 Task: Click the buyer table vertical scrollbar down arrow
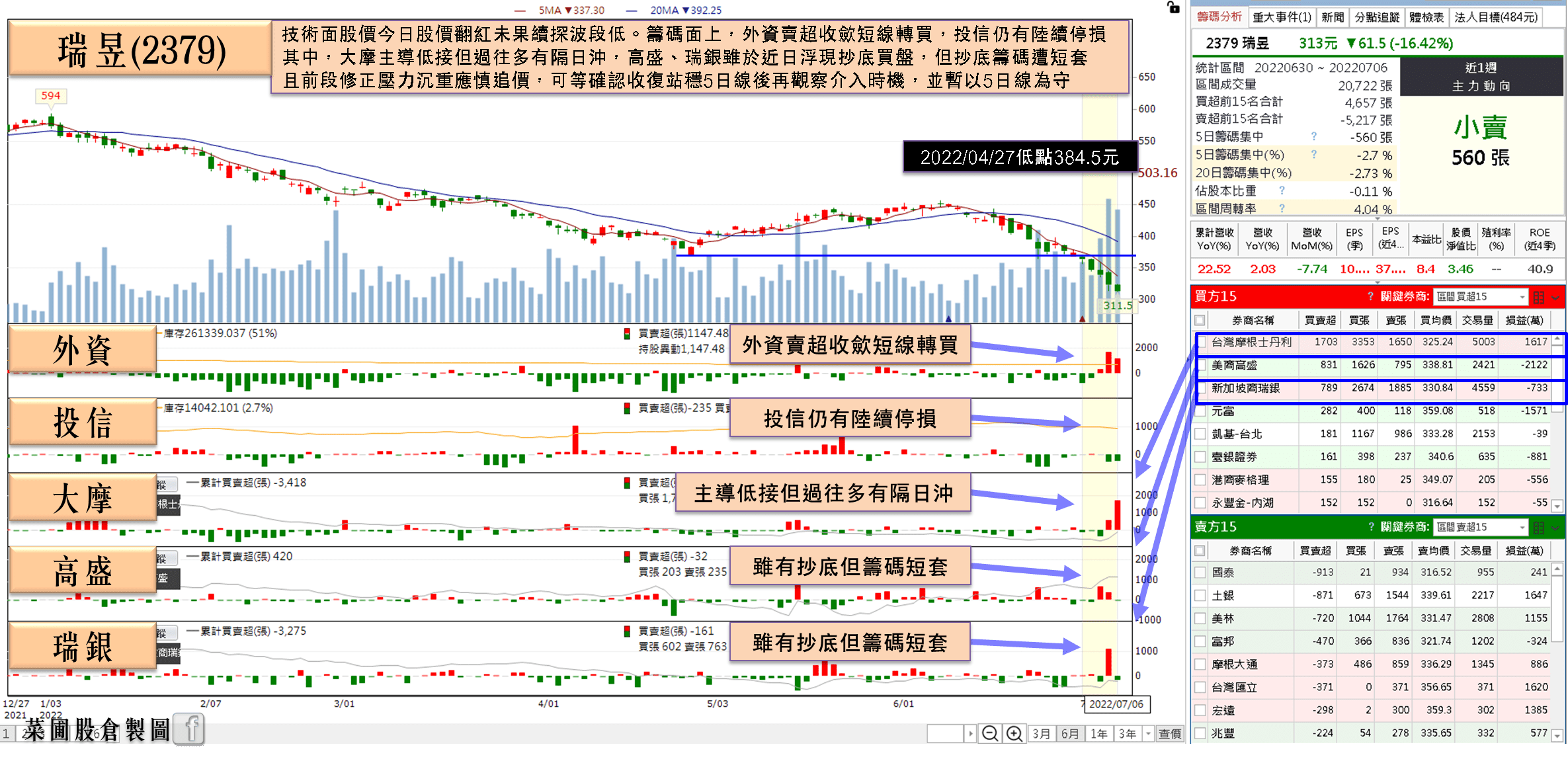click(1557, 506)
